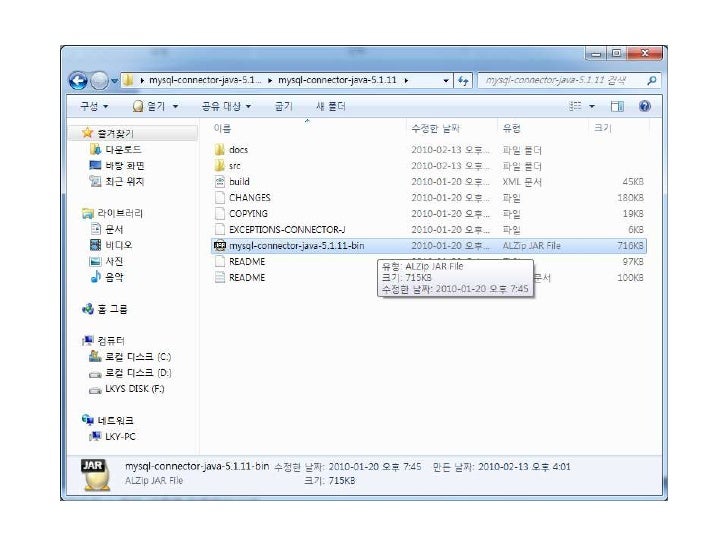The image size is (728, 546).
Task: Click the search magnifier icon
Action: click(652, 81)
